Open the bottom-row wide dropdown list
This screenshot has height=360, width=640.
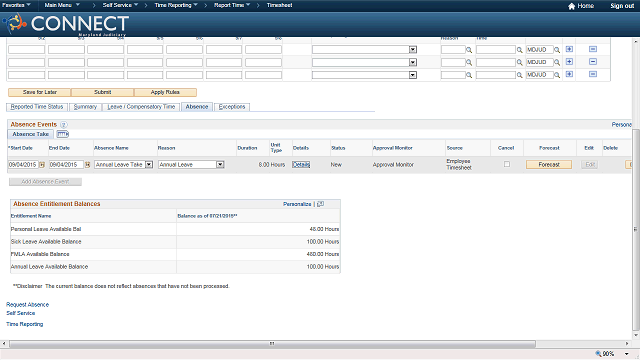(x=413, y=75)
